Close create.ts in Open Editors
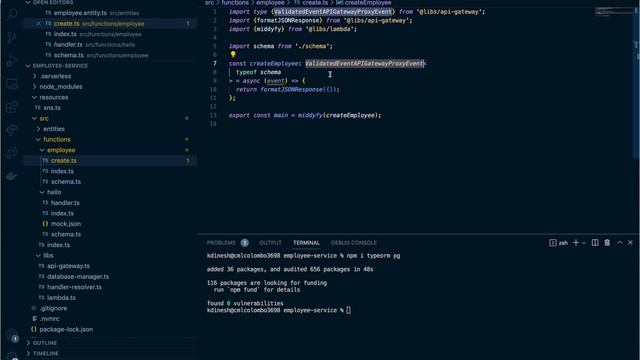 pyautogui.click(x=38, y=24)
